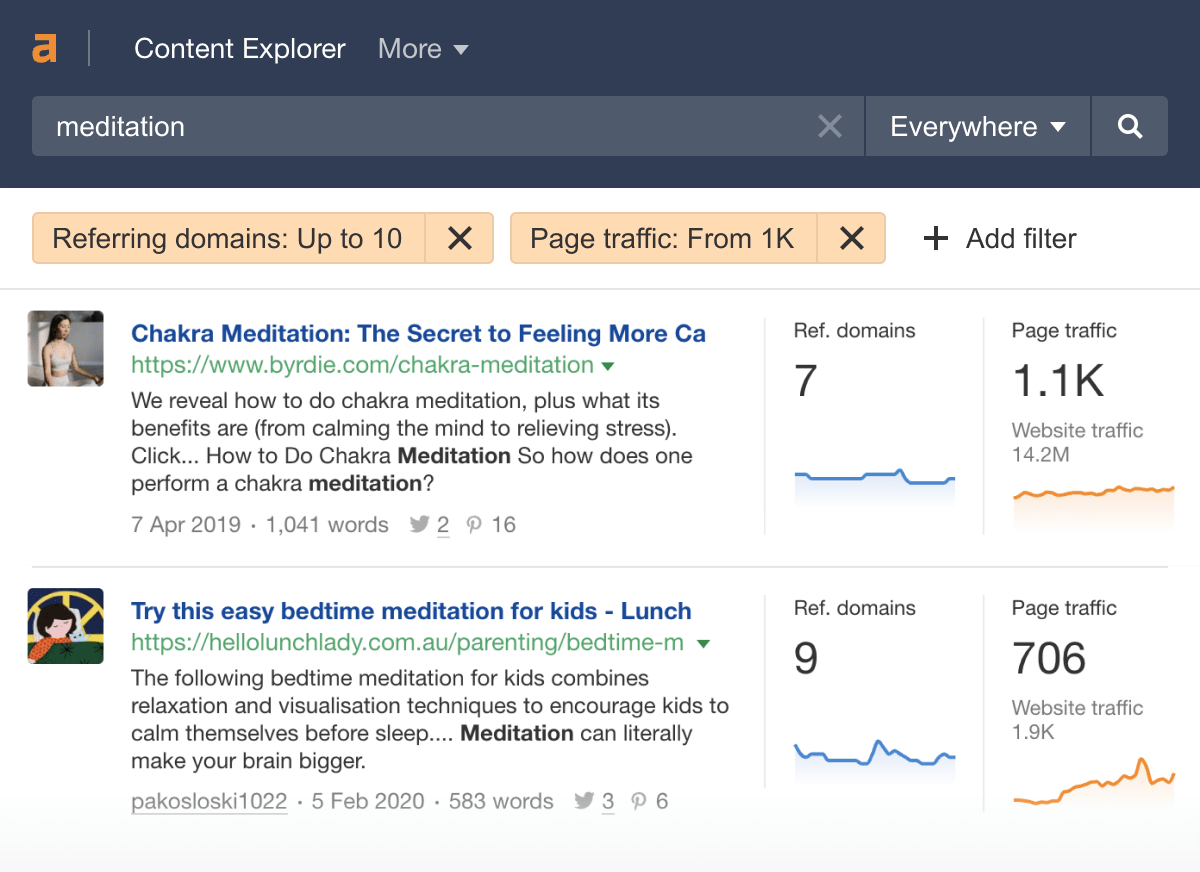
Task: Clear the meditation search query
Action: 829,127
